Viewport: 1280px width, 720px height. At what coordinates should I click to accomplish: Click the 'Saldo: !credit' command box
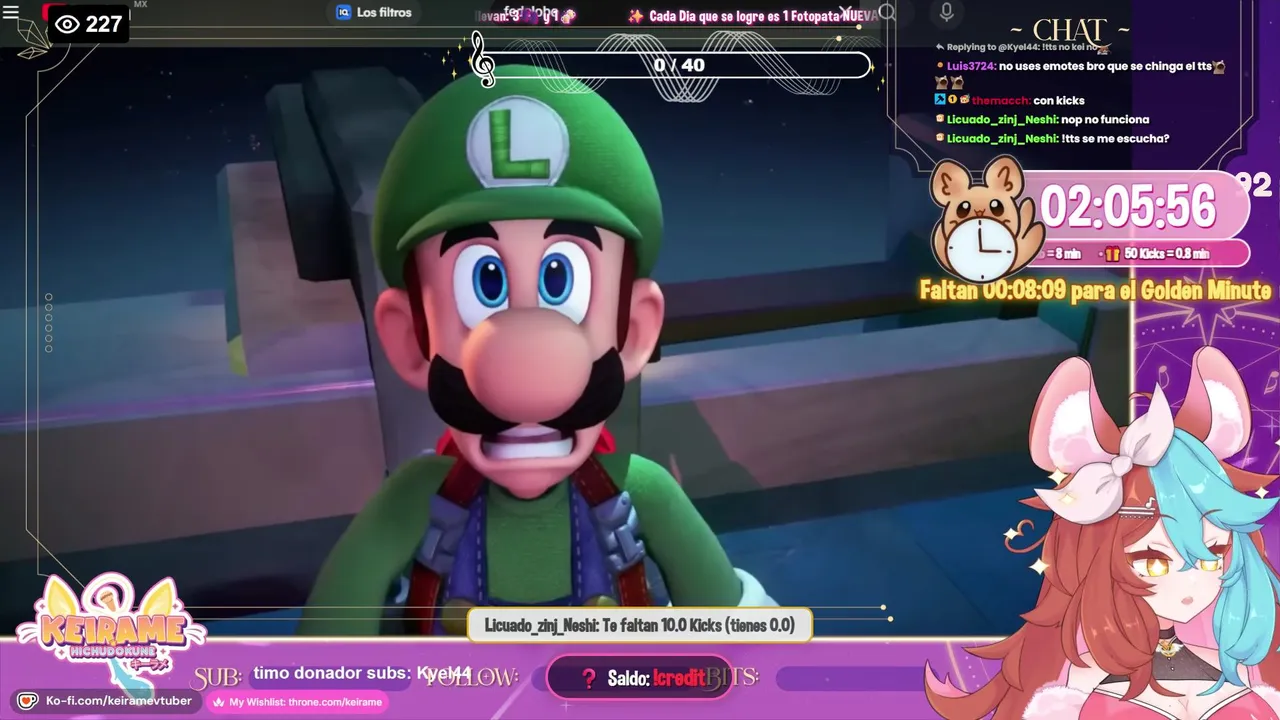[x=639, y=678]
